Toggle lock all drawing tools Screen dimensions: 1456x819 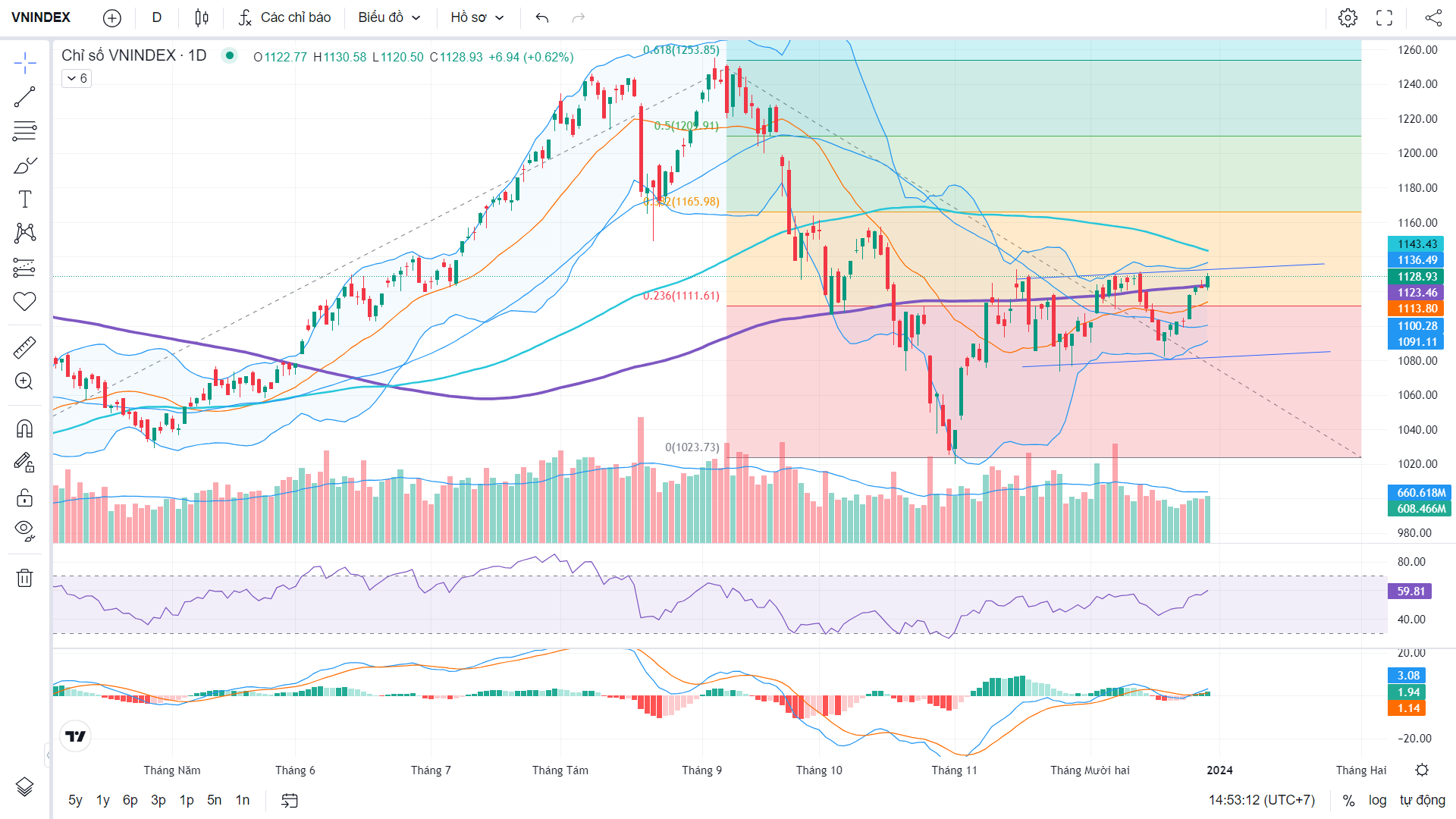coord(24,497)
